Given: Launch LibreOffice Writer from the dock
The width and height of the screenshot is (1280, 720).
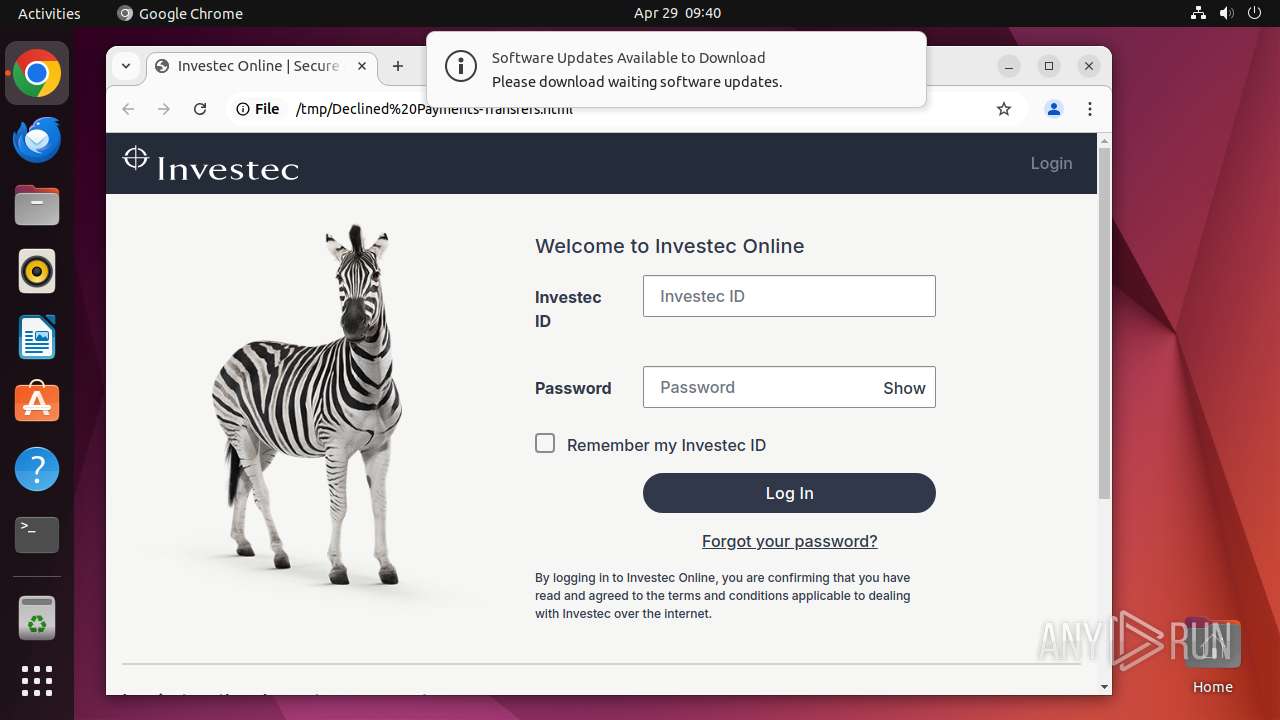Looking at the screenshot, I should (37, 337).
